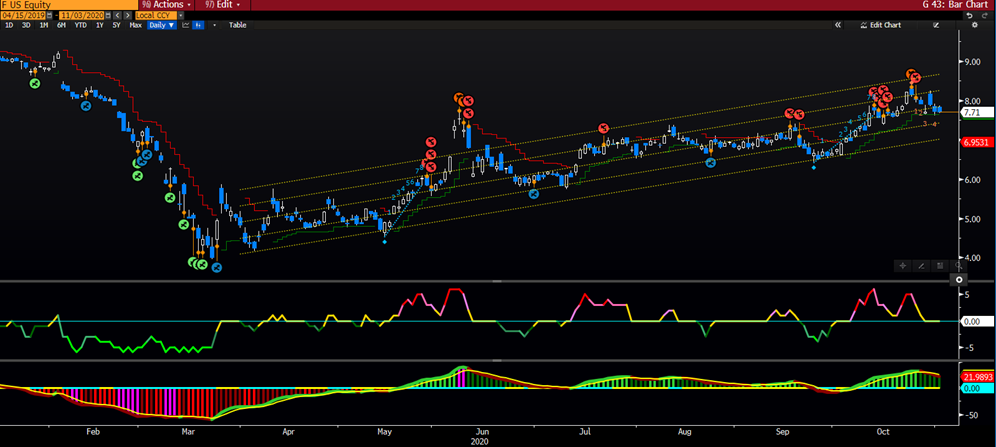Select the 3D range tab

click(26, 25)
